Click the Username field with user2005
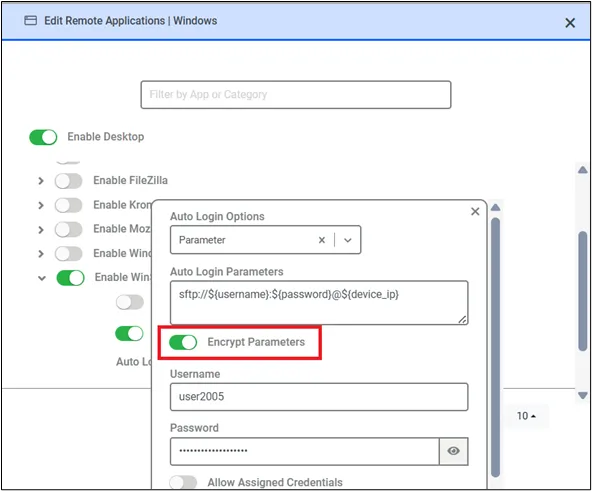 pos(319,397)
